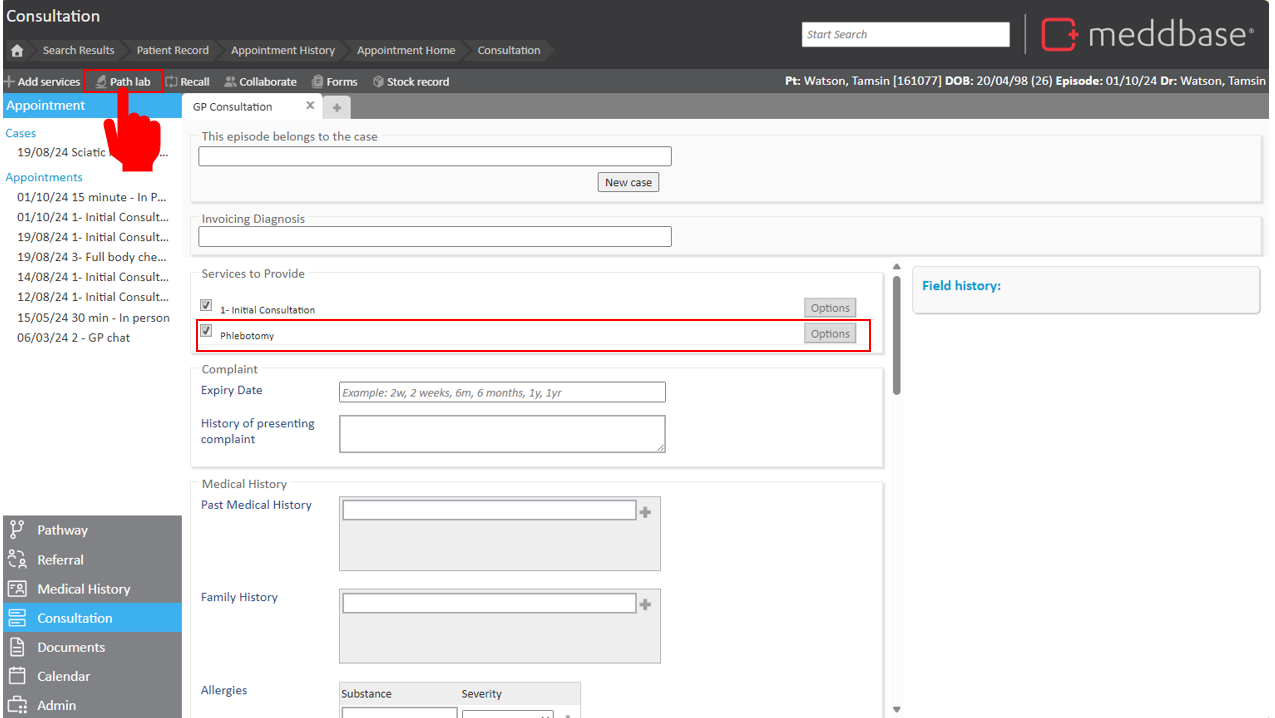Viewport: 1275px width, 718px height.
Task: Click the form's vertical scrollbar
Action: pos(897,335)
